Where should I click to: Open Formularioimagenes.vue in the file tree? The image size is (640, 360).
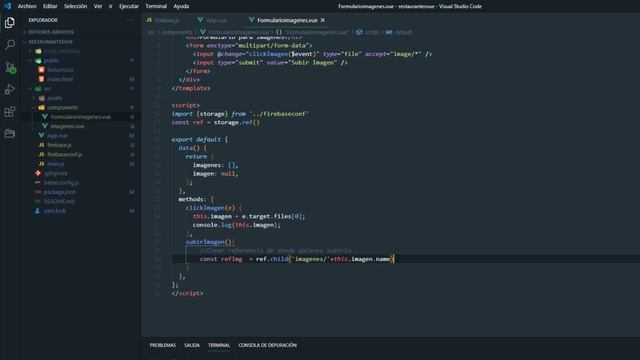tap(80, 117)
